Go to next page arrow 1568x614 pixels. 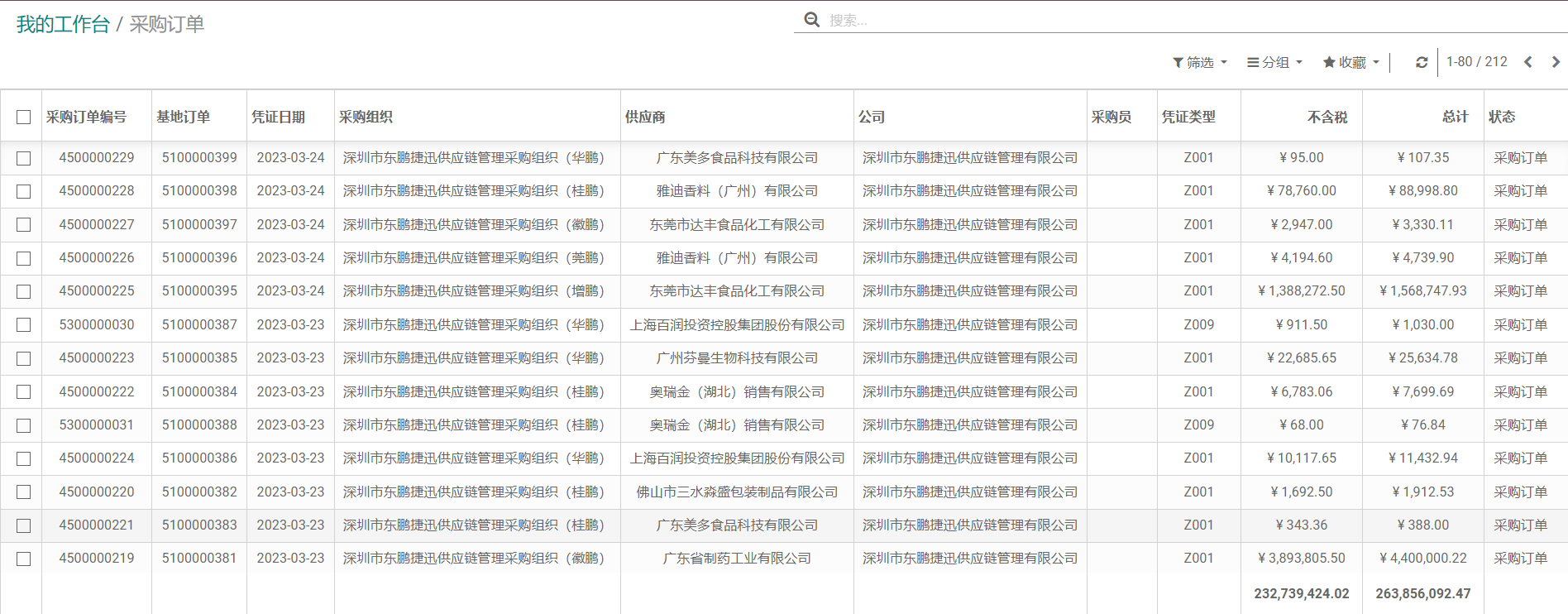1556,62
